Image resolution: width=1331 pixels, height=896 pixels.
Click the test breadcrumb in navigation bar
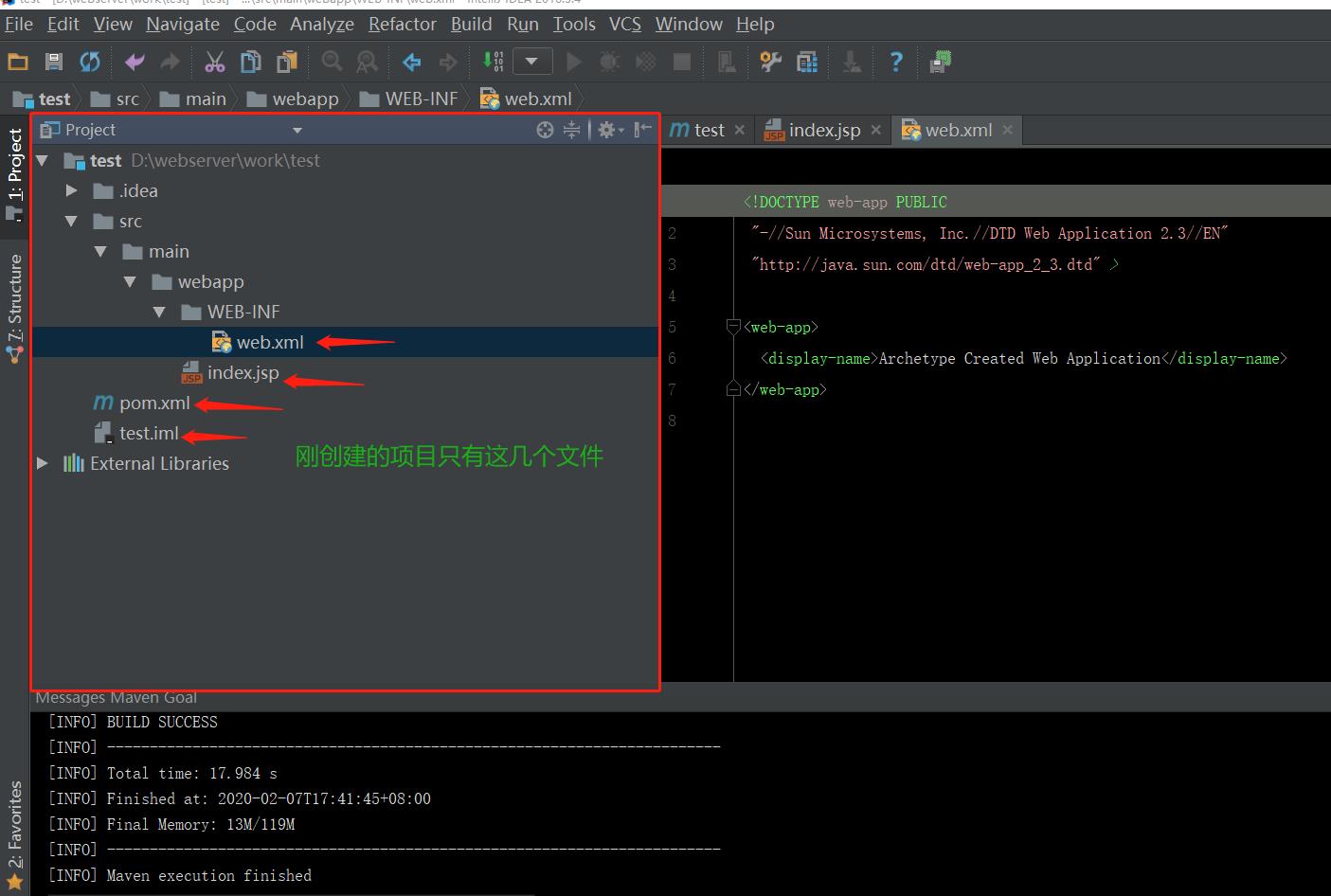(x=42, y=99)
